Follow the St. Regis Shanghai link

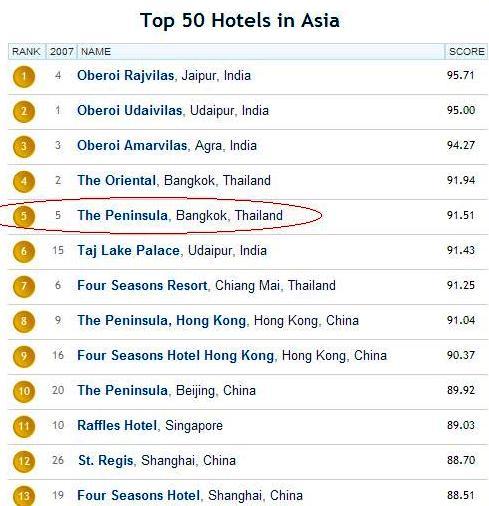[x=106, y=461]
